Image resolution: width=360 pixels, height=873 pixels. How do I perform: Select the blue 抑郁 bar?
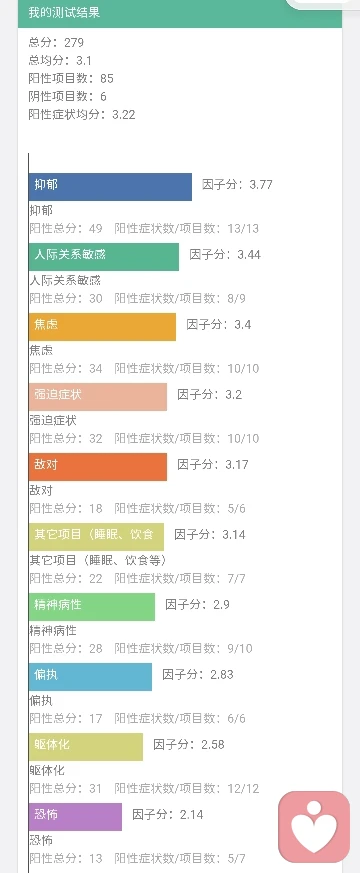pos(110,187)
